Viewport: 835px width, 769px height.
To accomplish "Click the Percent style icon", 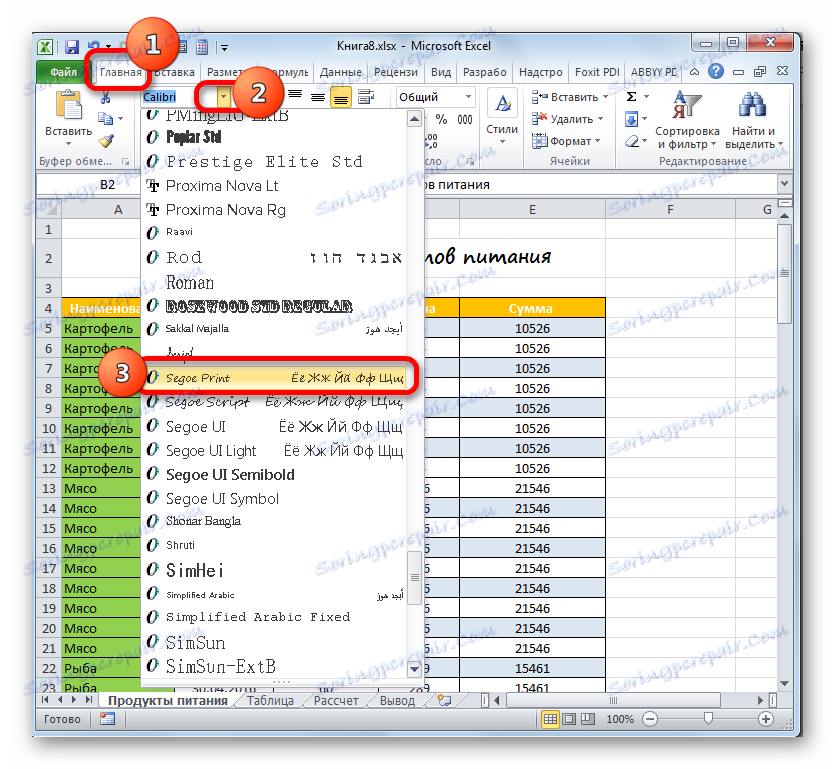I will pyautogui.click(x=441, y=119).
